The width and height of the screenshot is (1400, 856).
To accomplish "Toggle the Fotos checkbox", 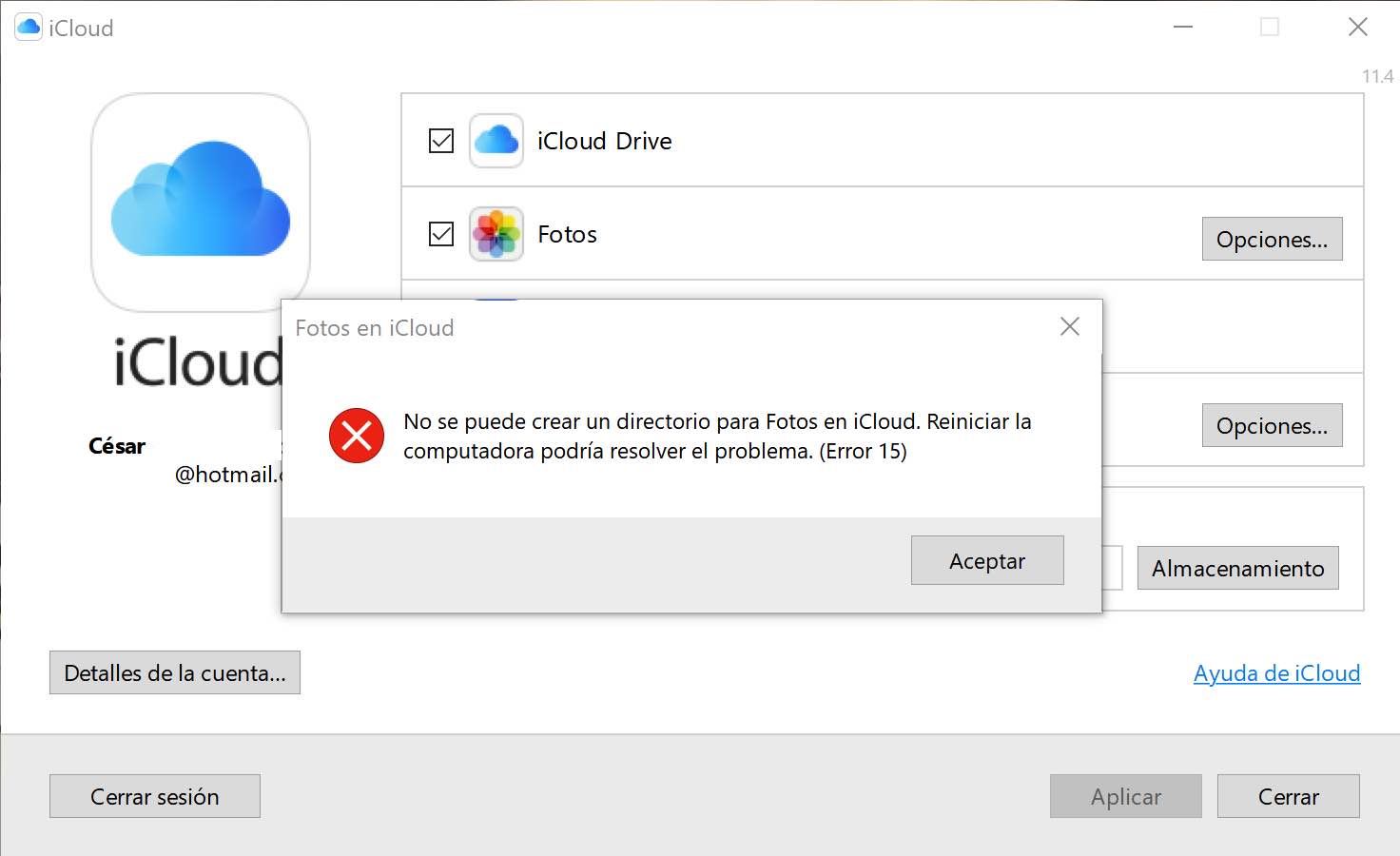I will tap(441, 234).
